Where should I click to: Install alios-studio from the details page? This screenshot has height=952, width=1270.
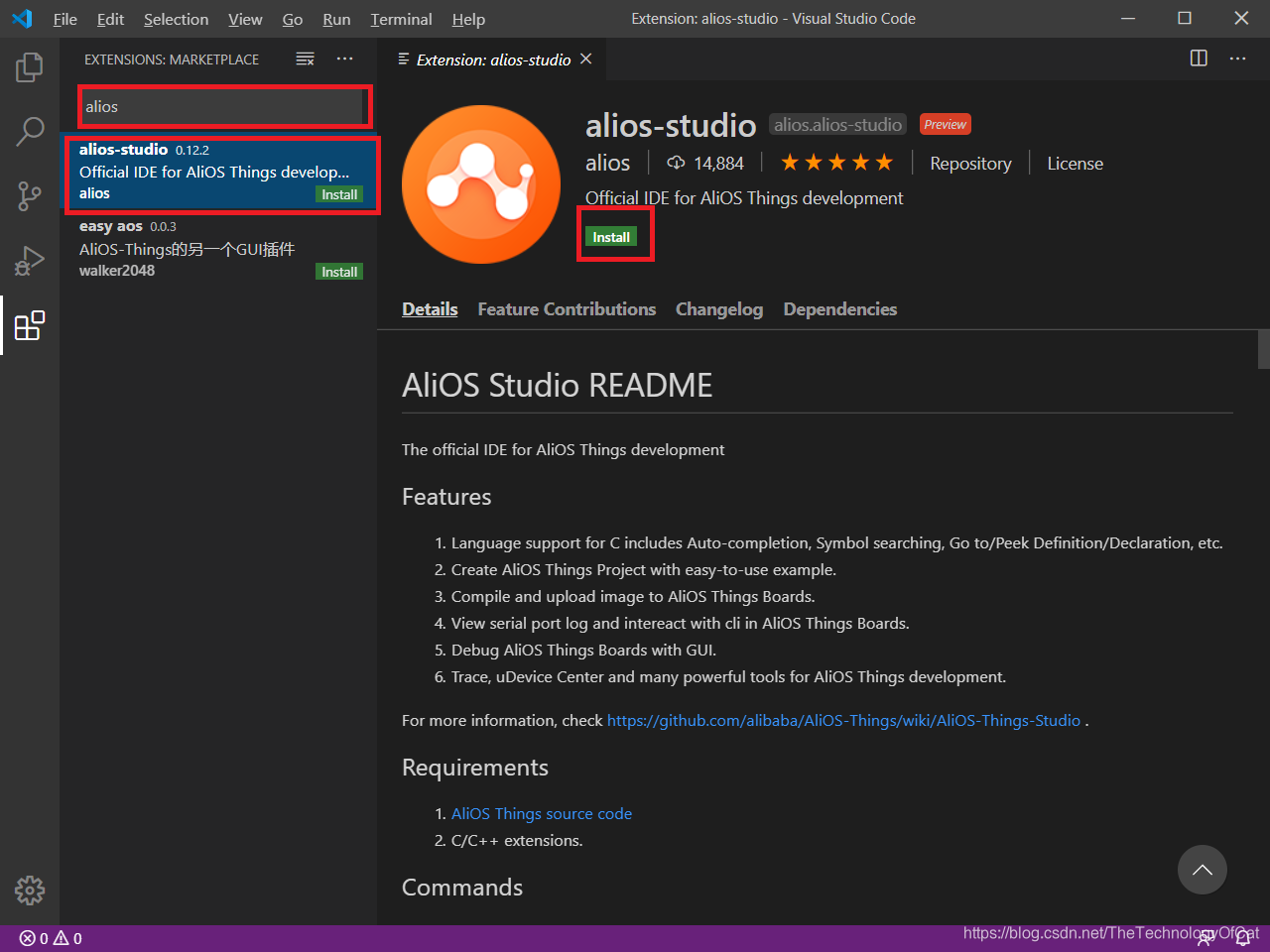click(x=611, y=237)
